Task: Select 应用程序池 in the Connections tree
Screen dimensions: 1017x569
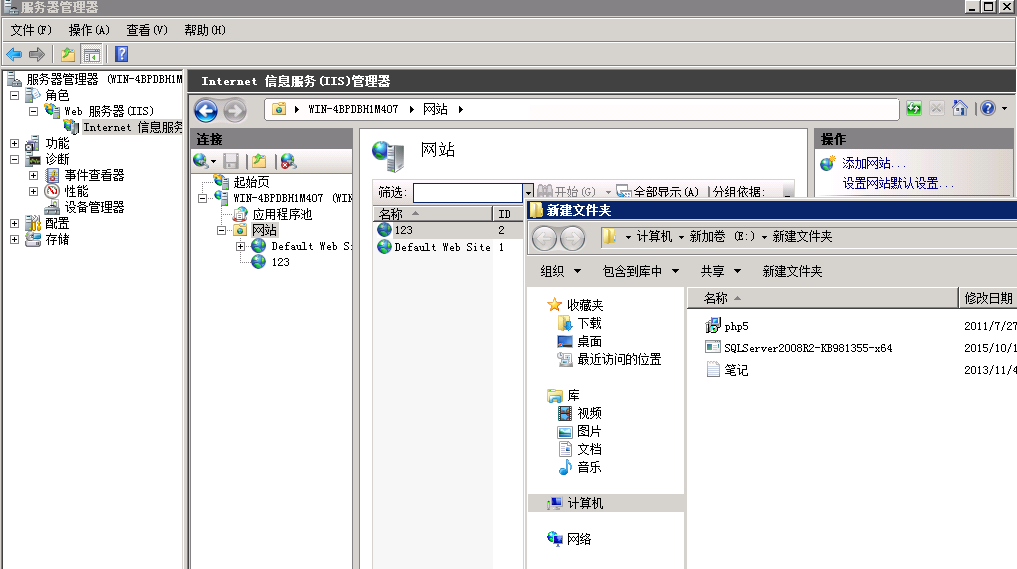Action: [x=282, y=214]
